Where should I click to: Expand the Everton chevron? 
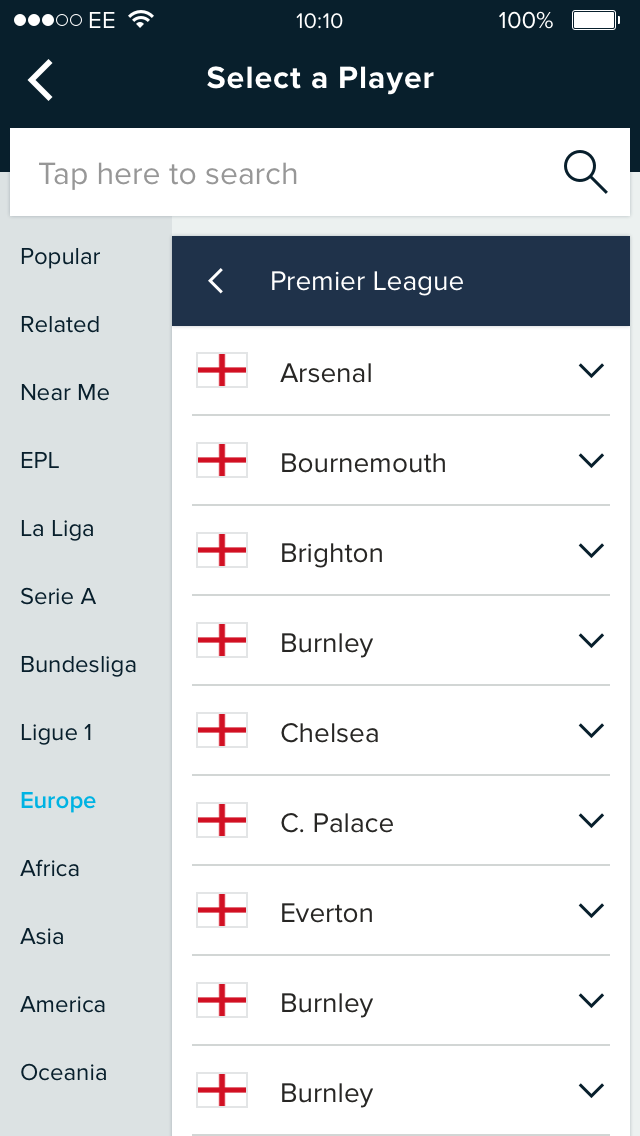592,911
